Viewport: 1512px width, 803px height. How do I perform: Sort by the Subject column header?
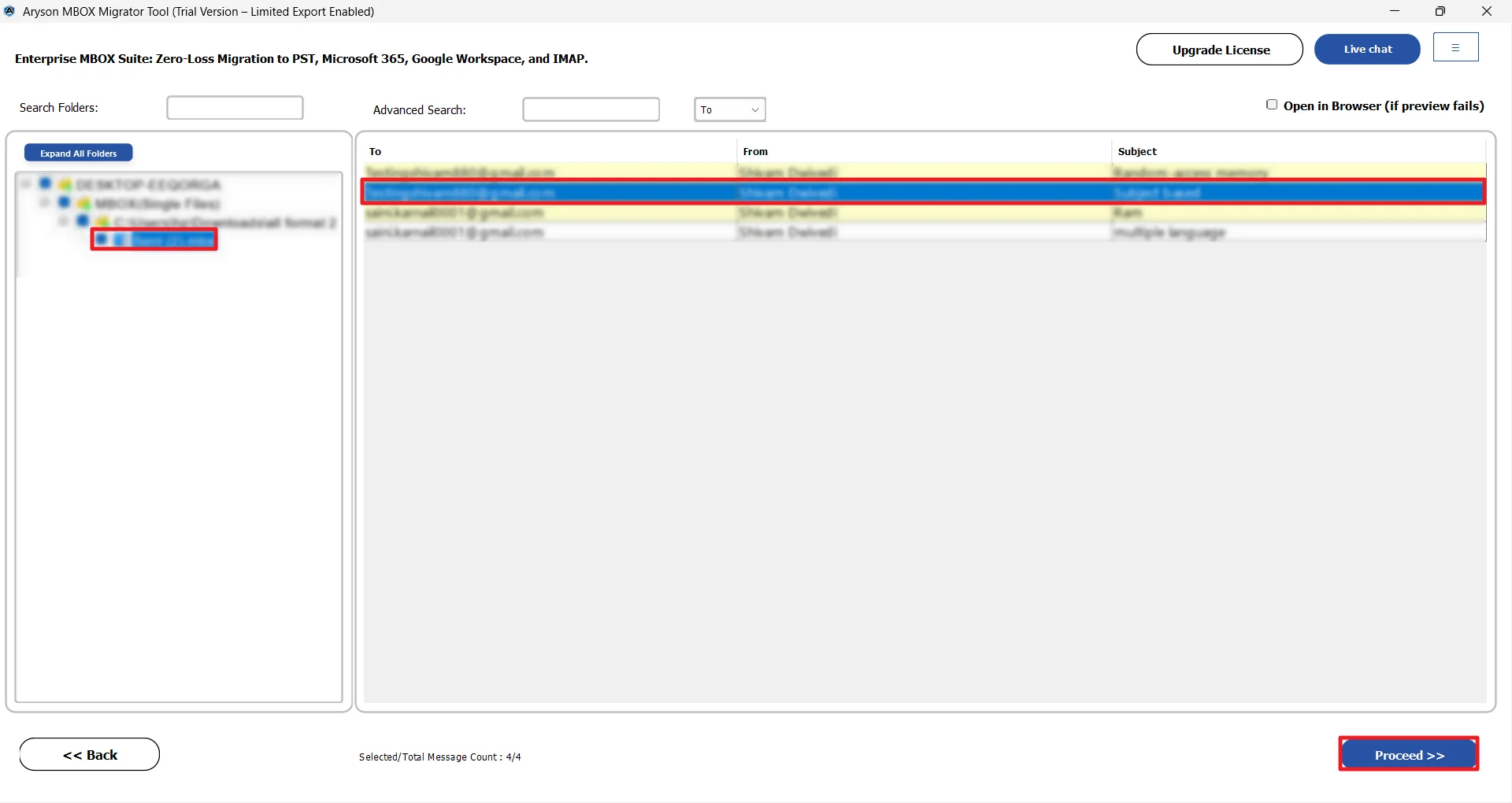1299,151
